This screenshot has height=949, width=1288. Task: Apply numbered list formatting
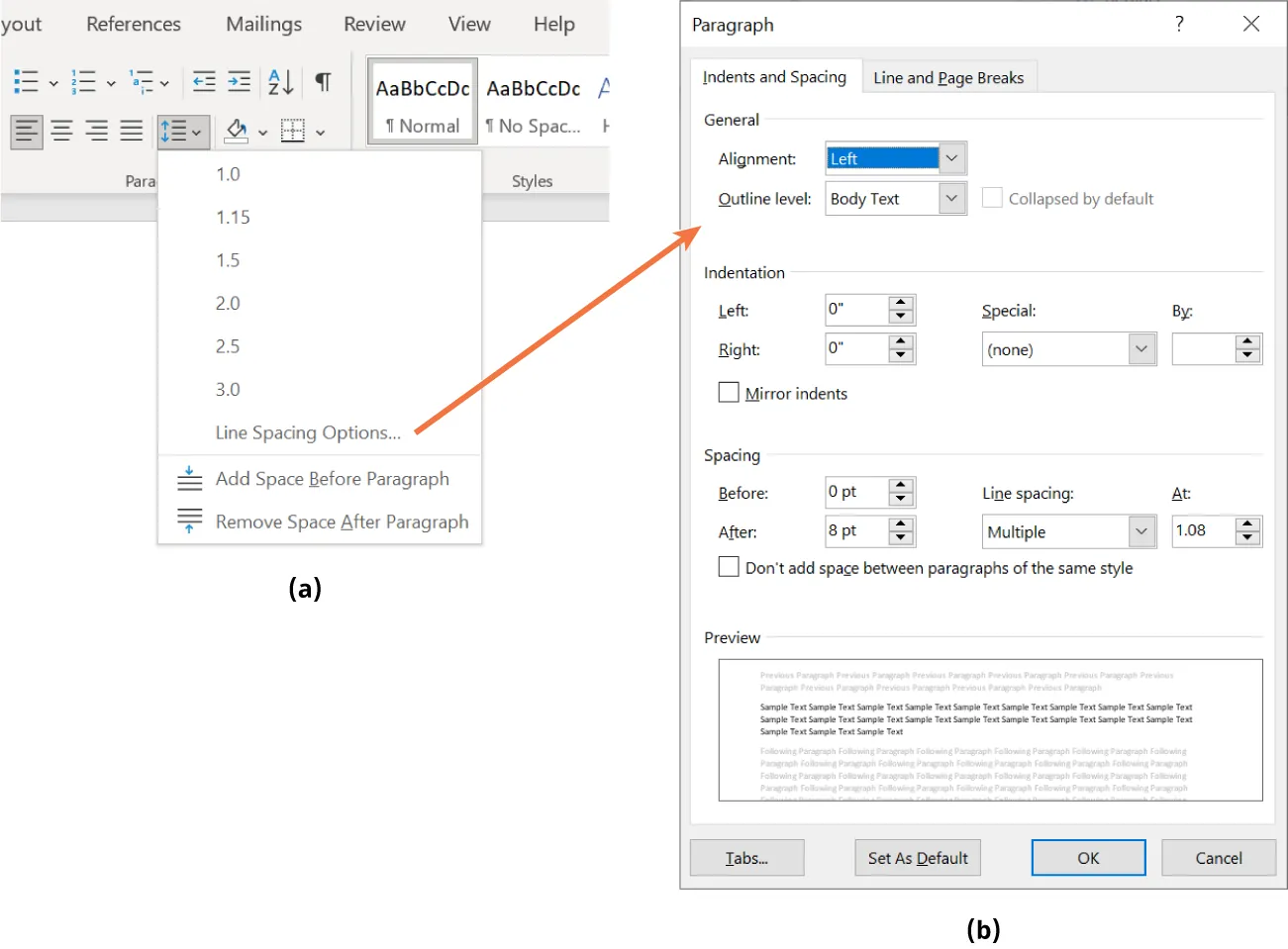[x=85, y=81]
